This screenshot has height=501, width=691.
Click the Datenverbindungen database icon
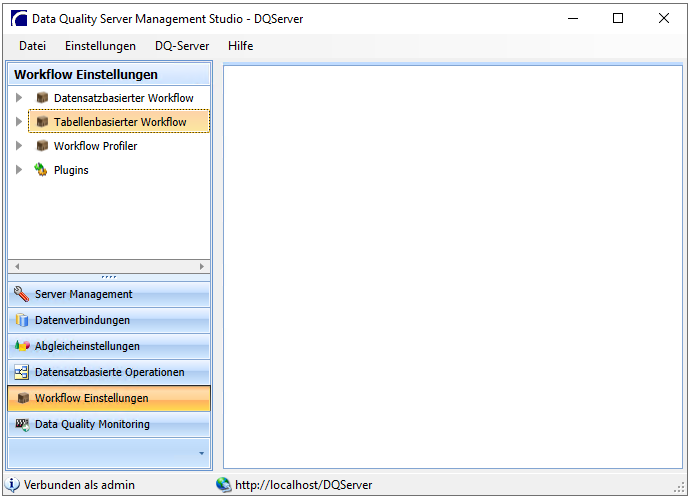[x=22, y=320]
